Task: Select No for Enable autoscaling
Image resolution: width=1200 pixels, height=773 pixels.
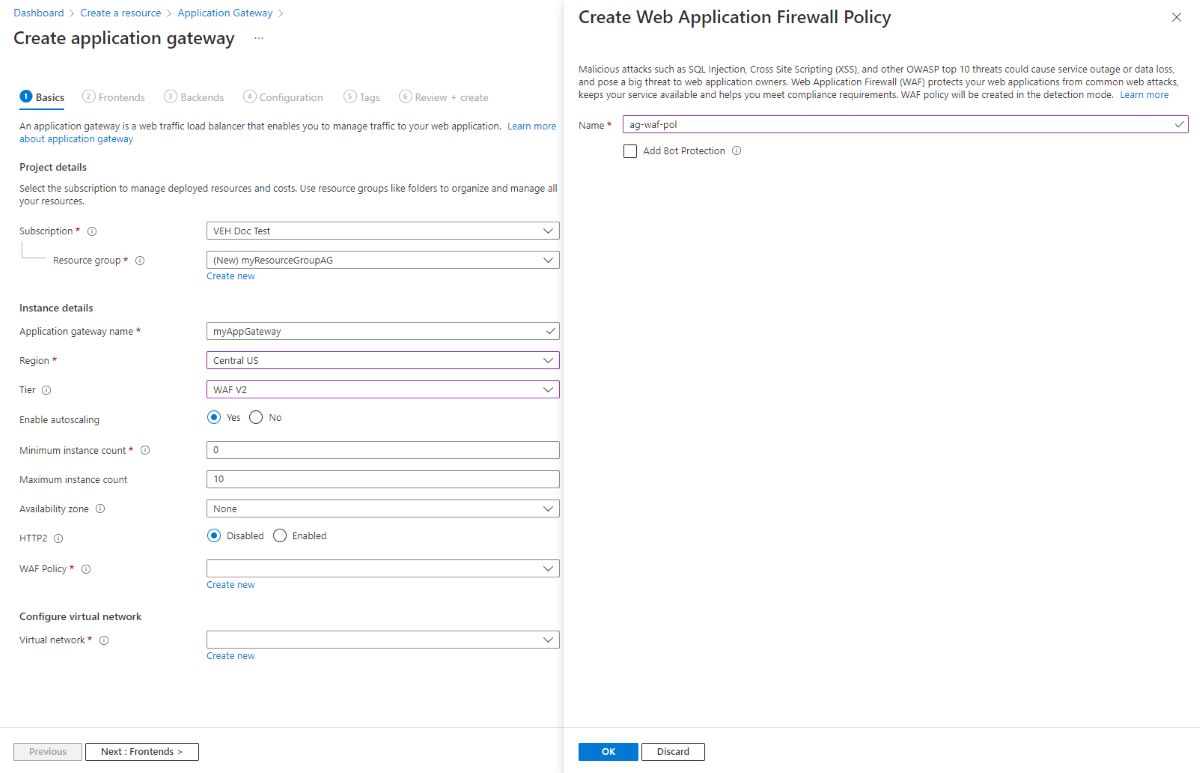Action: 256,417
